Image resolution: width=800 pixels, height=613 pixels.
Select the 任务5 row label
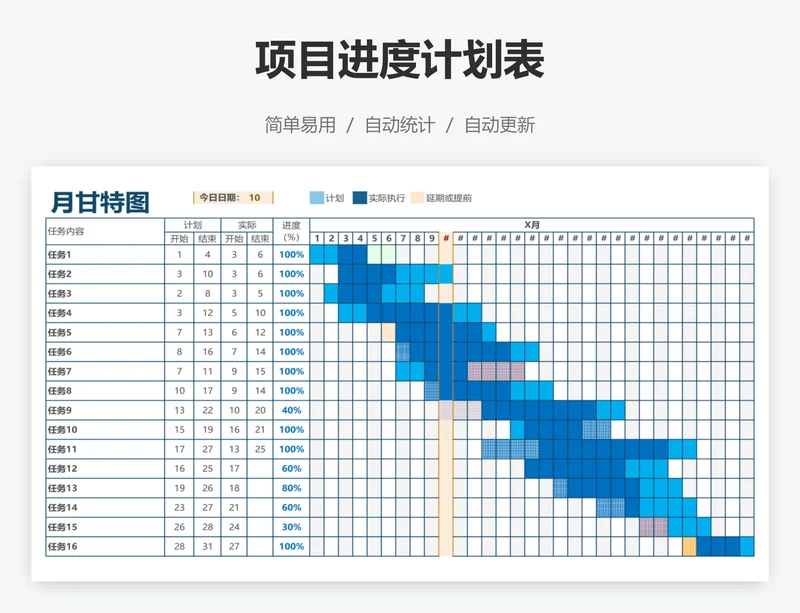105,332
